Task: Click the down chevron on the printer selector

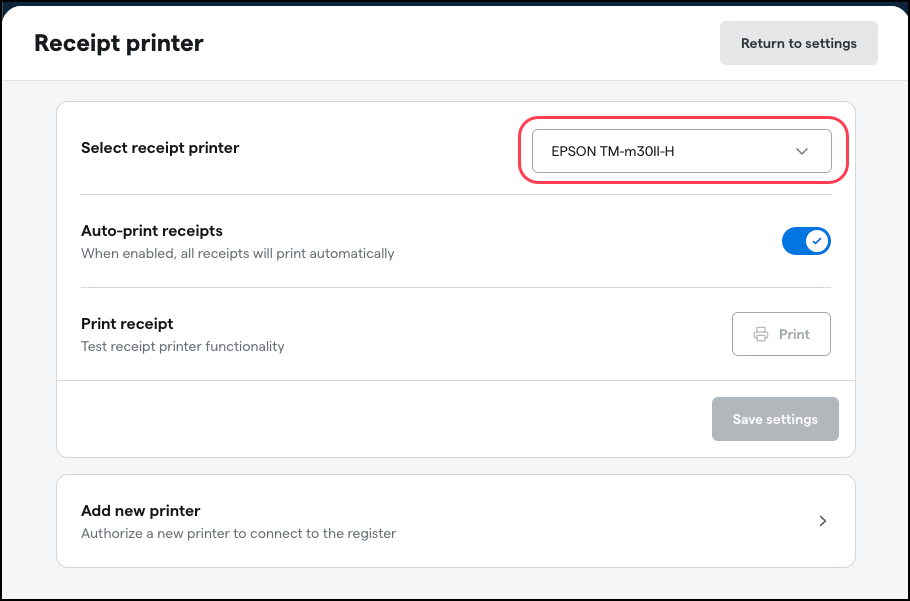Action: click(x=801, y=150)
